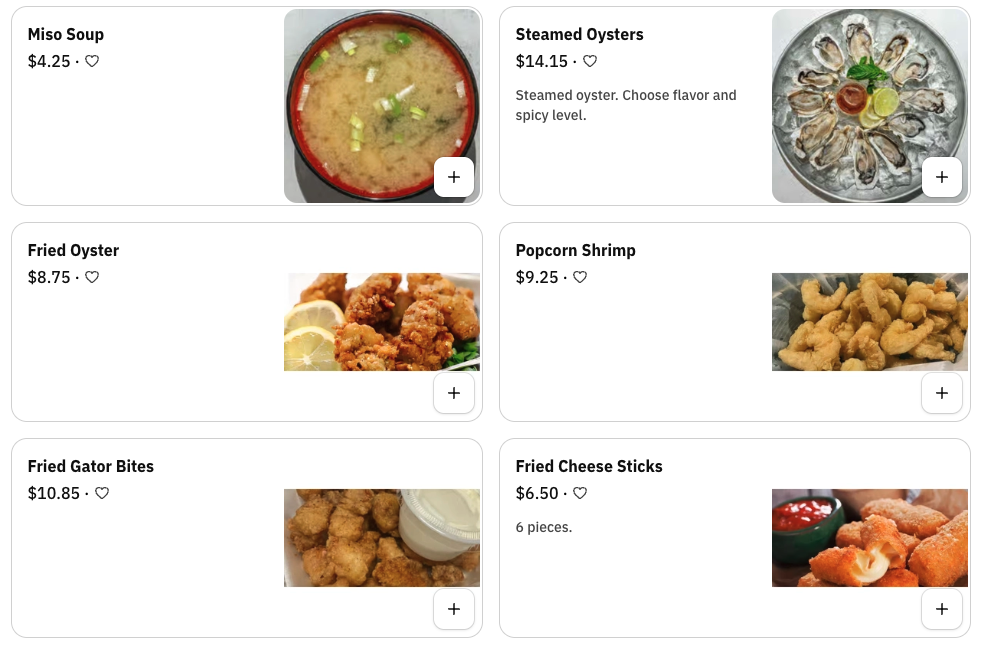Image resolution: width=1008 pixels, height=653 pixels.
Task: Like the Fried Oyster item
Action: [92, 277]
